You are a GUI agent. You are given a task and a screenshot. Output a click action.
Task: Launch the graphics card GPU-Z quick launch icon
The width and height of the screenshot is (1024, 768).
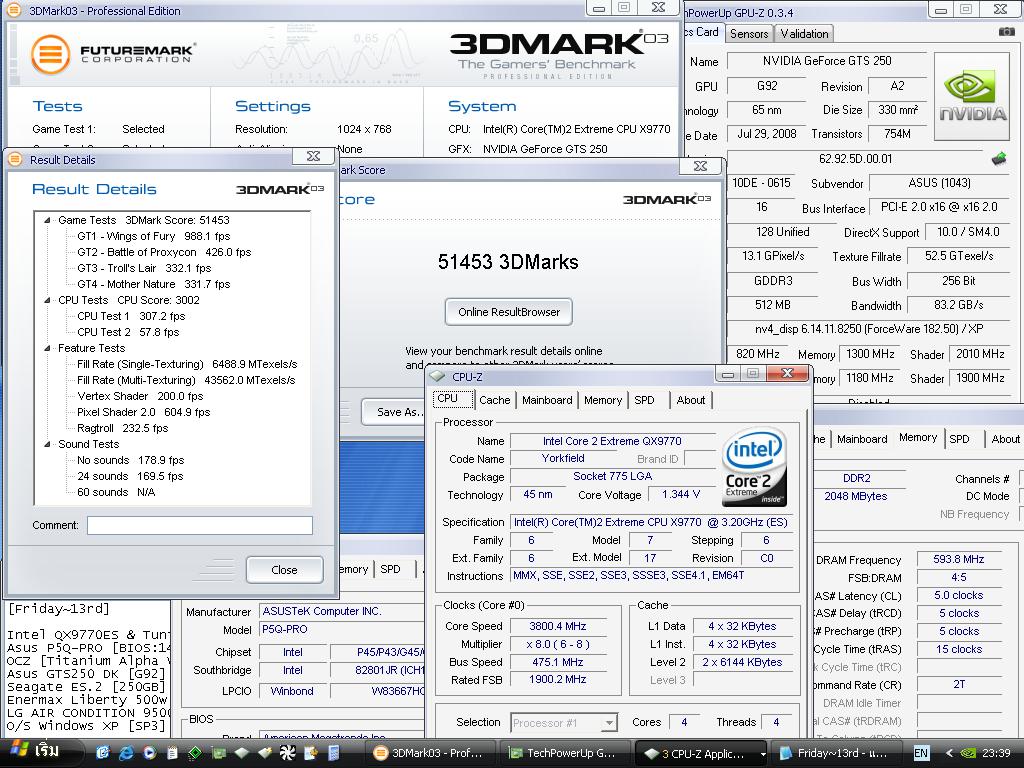click(x=218, y=753)
